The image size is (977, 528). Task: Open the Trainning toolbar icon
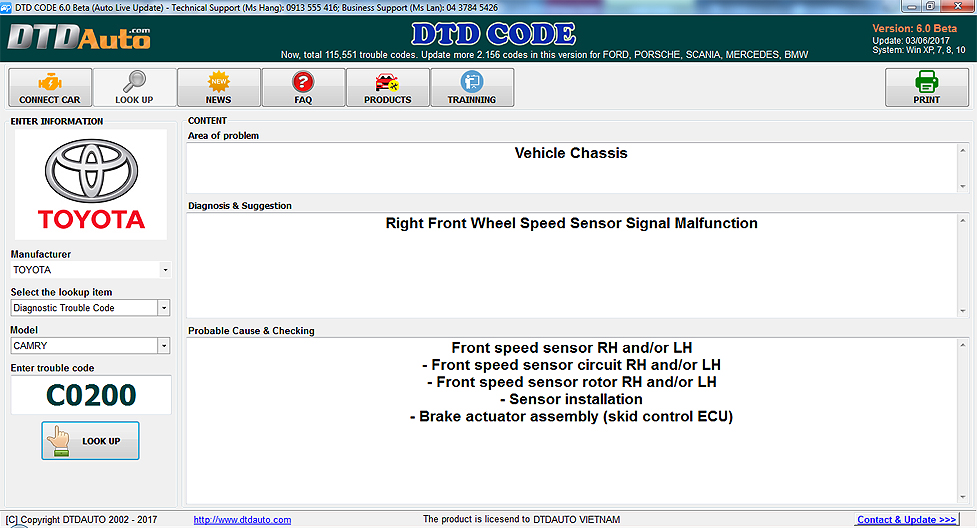(472, 82)
